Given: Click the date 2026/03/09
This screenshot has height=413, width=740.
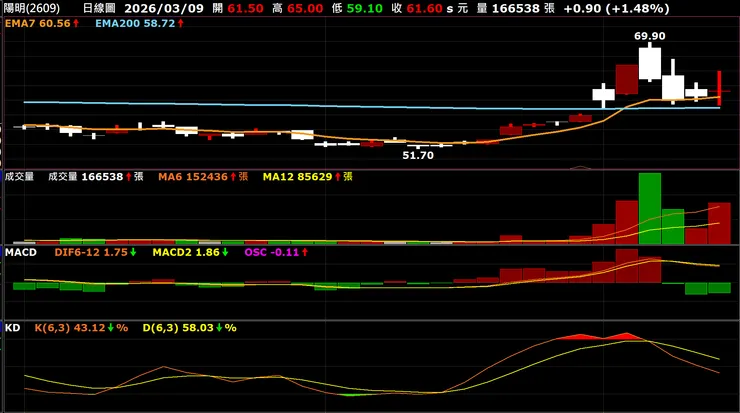Looking at the screenshot, I should coord(164,8).
